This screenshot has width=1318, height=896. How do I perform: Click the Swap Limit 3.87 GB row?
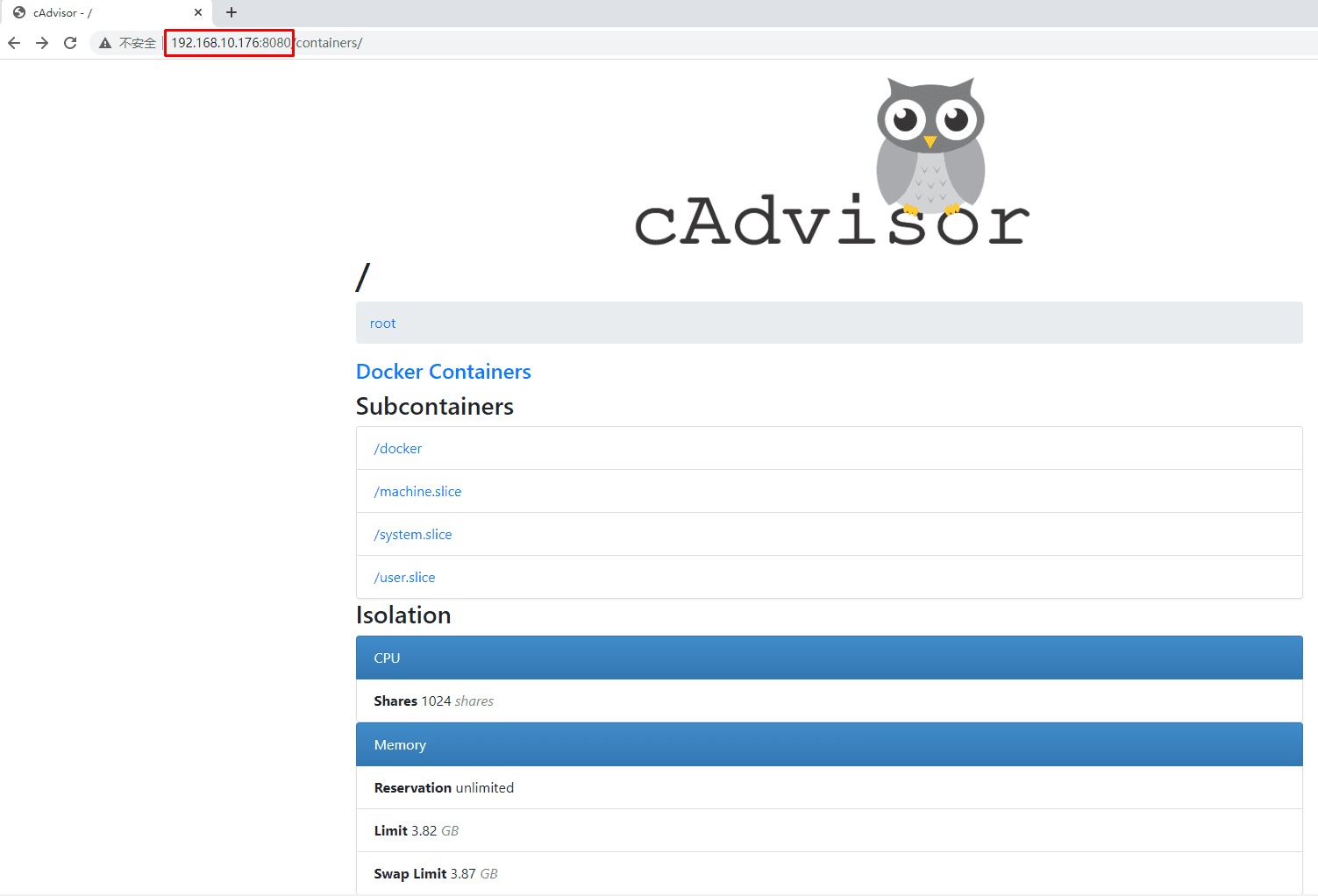[x=830, y=874]
